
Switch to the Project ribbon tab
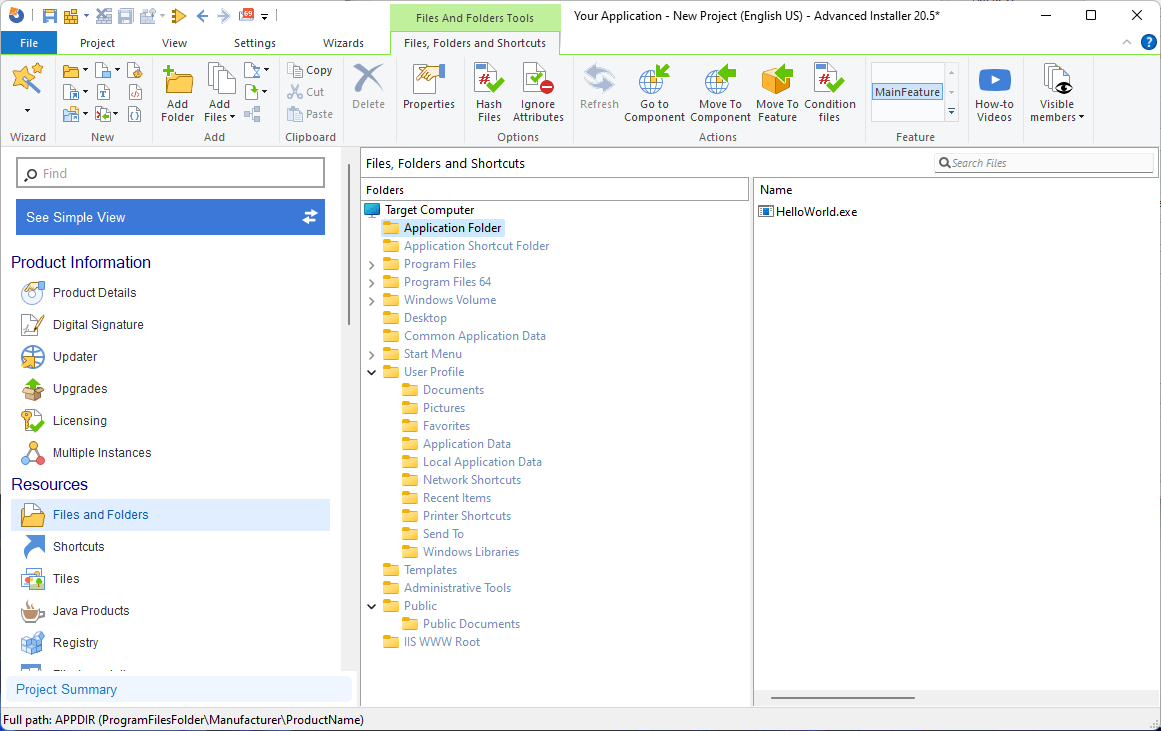(97, 43)
